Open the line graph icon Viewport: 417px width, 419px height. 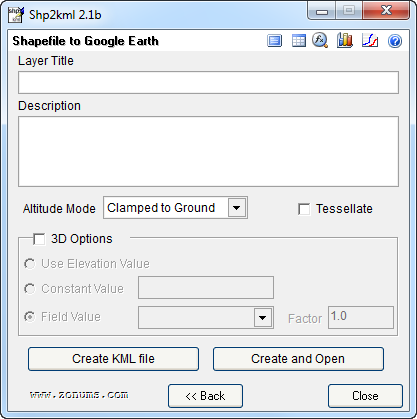370,41
